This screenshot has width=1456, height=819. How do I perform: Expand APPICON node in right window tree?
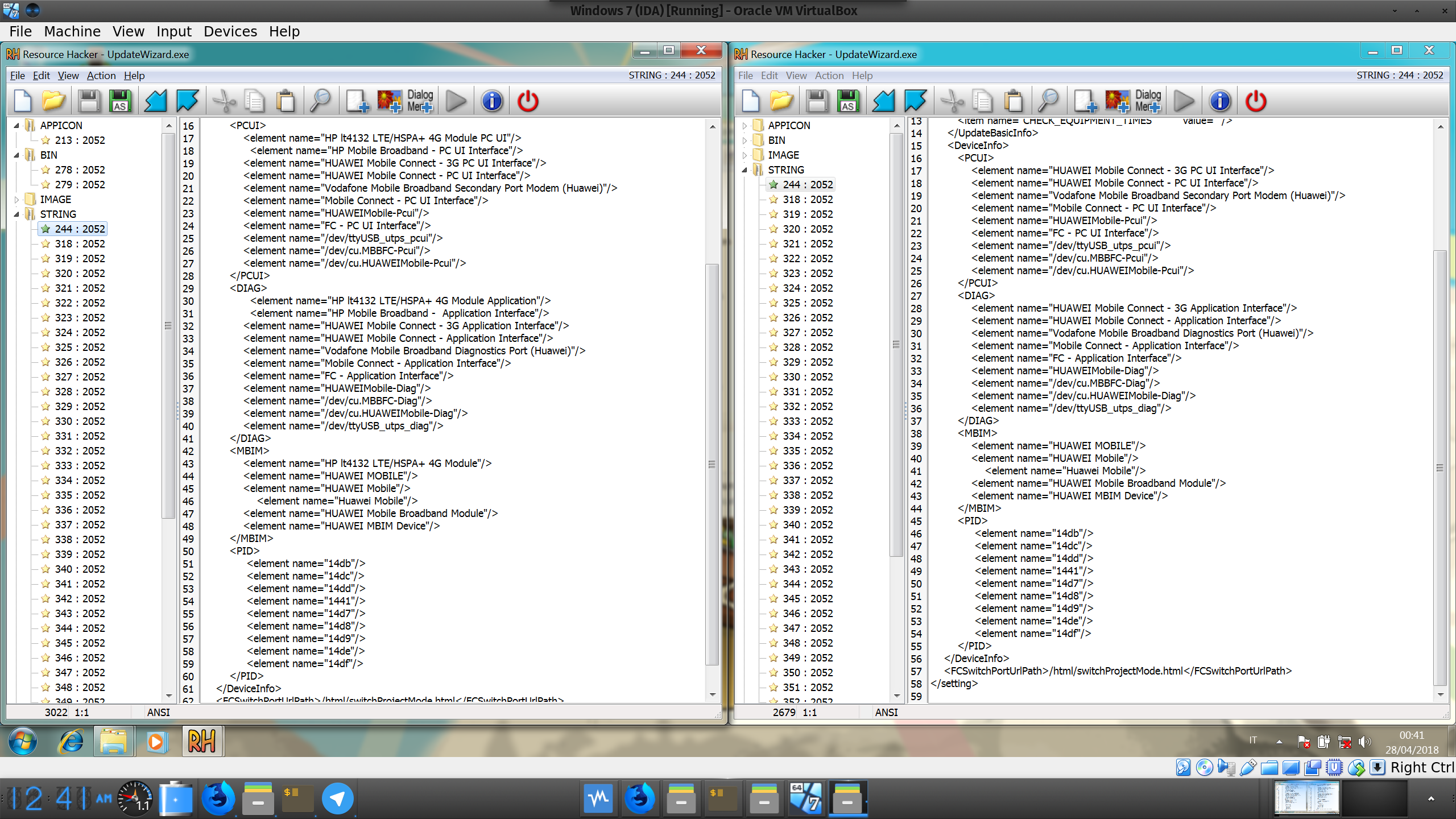[x=744, y=125]
